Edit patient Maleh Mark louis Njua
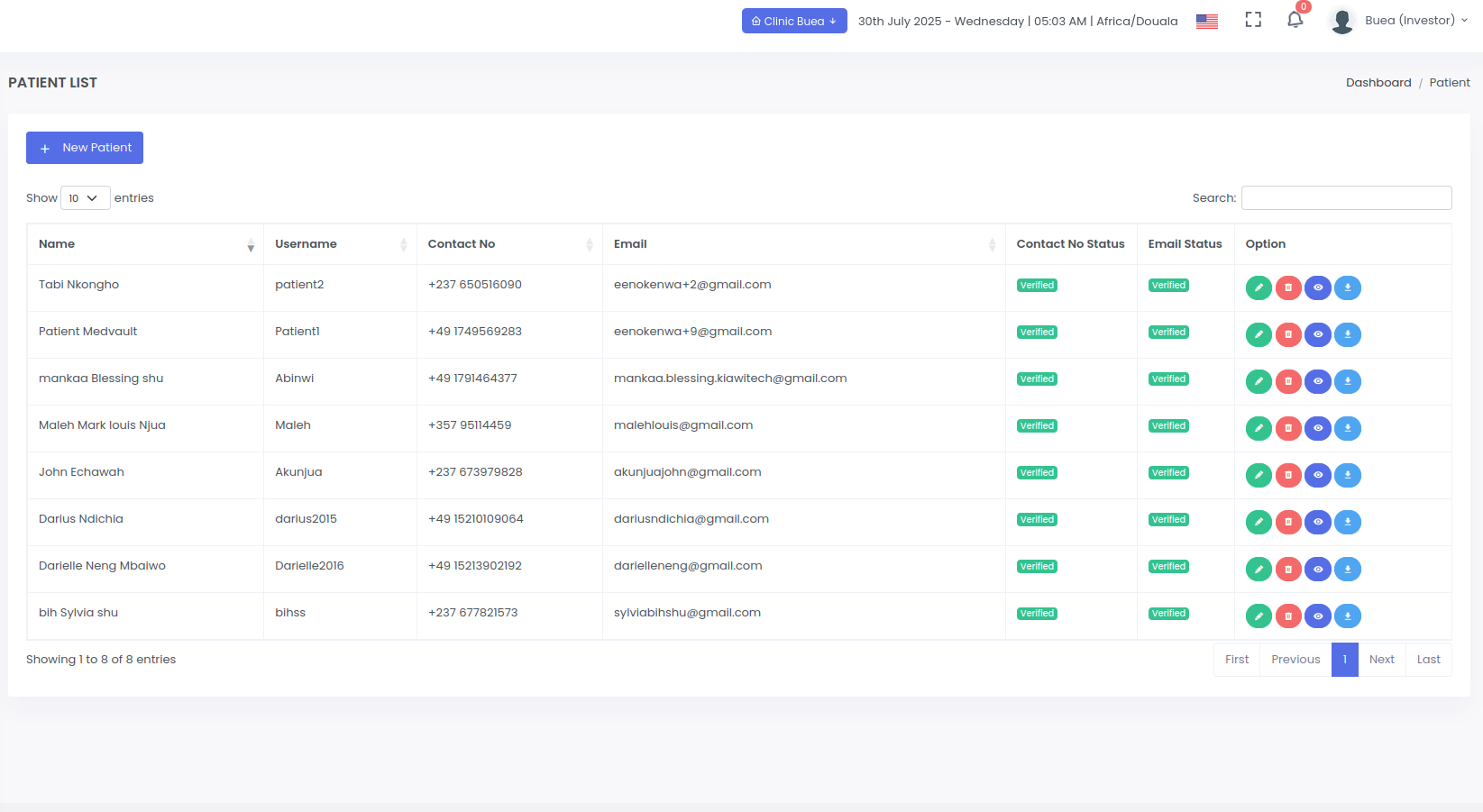The width and height of the screenshot is (1483, 812). (1259, 428)
